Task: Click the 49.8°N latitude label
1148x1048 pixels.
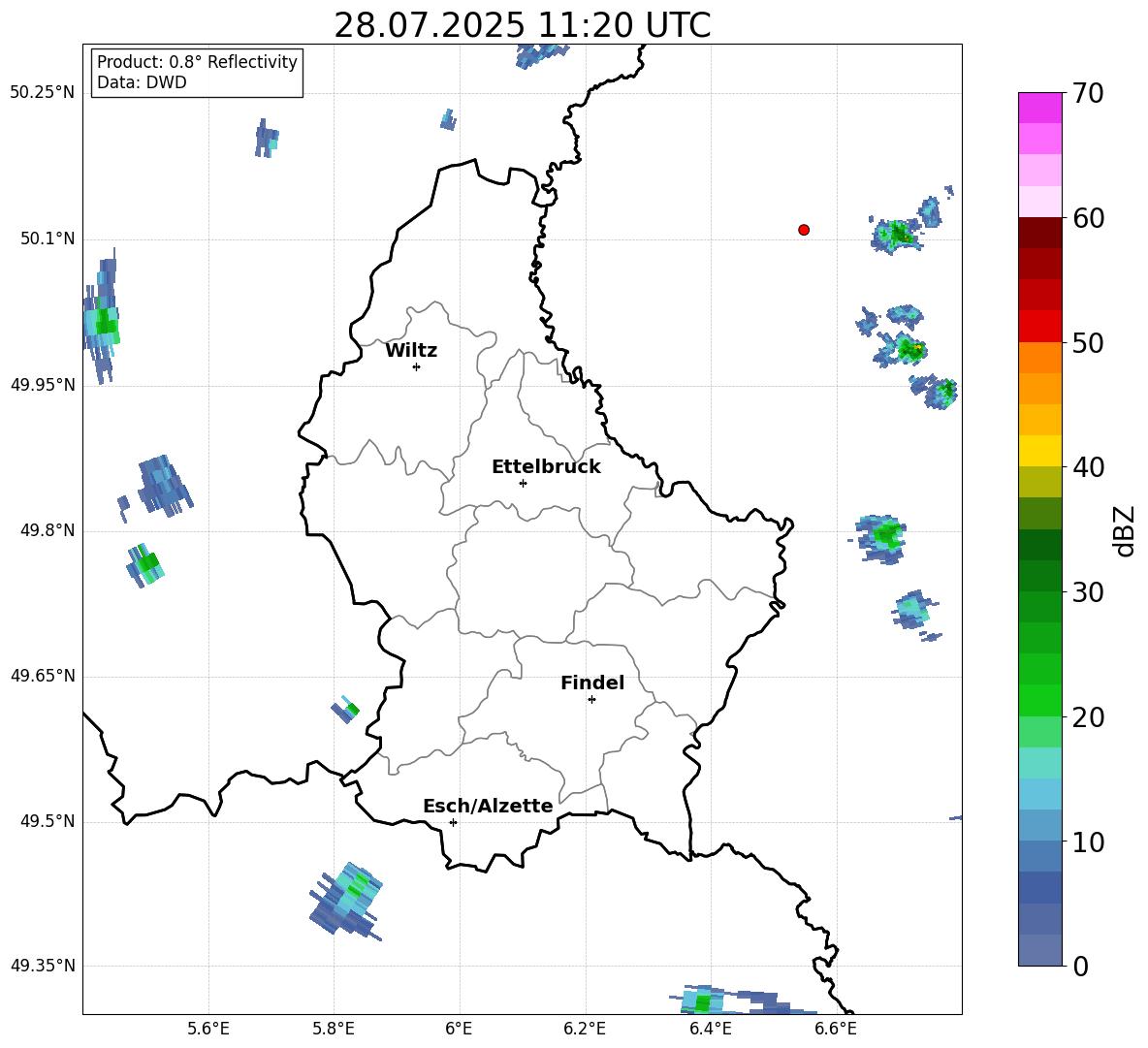Action: pos(48,530)
